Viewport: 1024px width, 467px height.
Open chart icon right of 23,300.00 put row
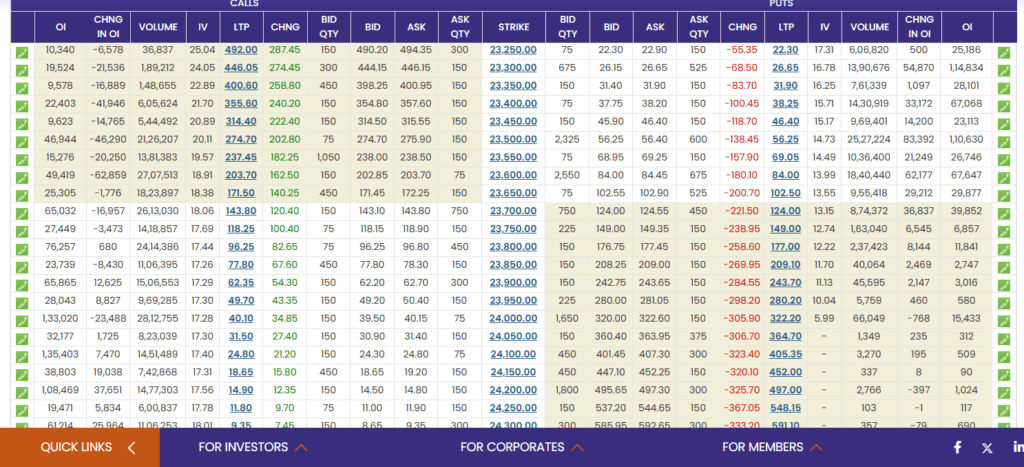(1004, 70)
